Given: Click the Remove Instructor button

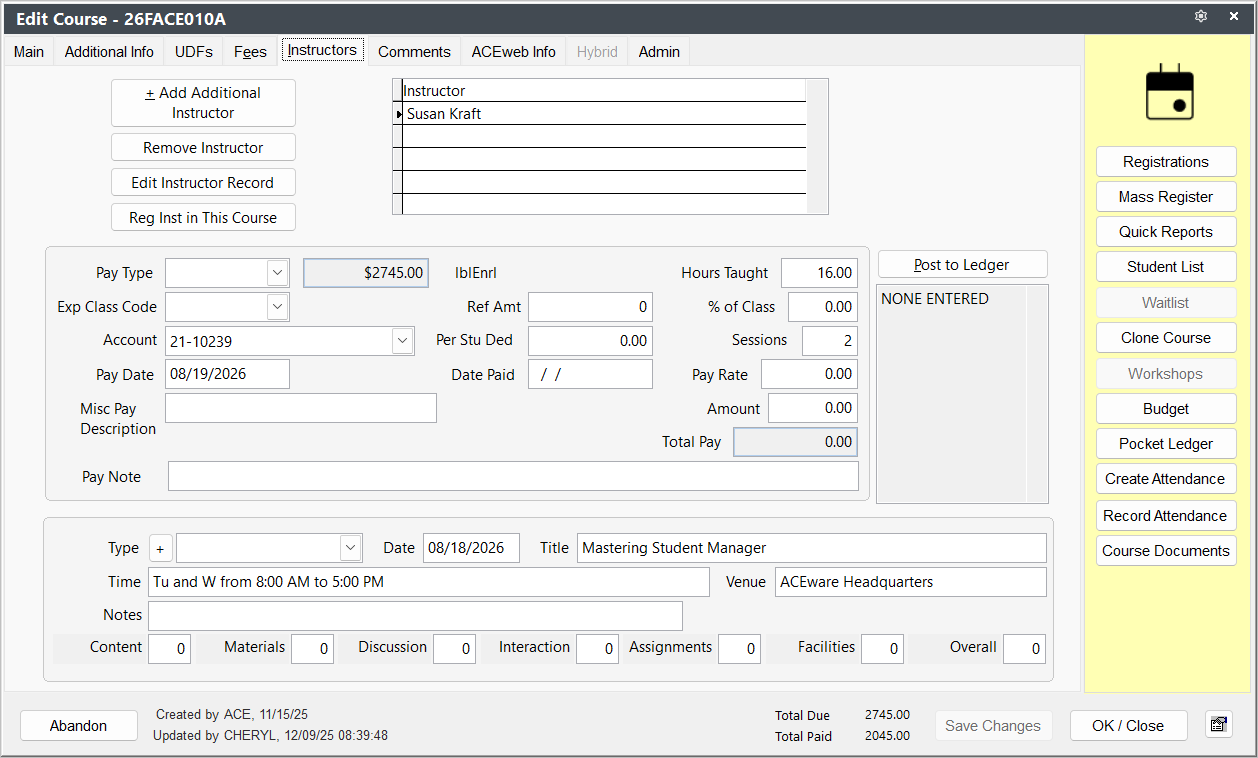Looking at the screenshot, I should point(203,148).
